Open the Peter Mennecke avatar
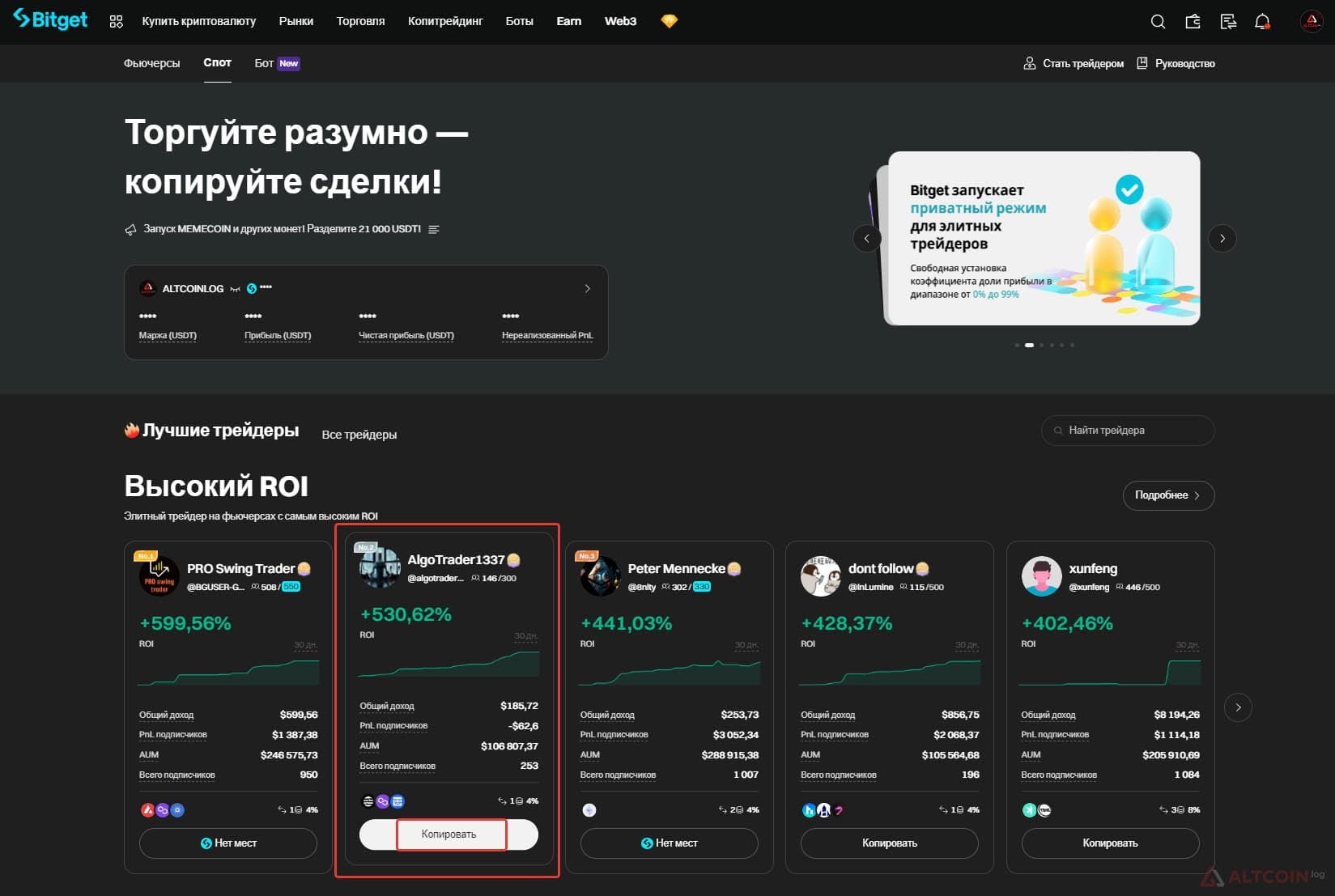Screen dimensions: 1335x896 pos(600,575)
